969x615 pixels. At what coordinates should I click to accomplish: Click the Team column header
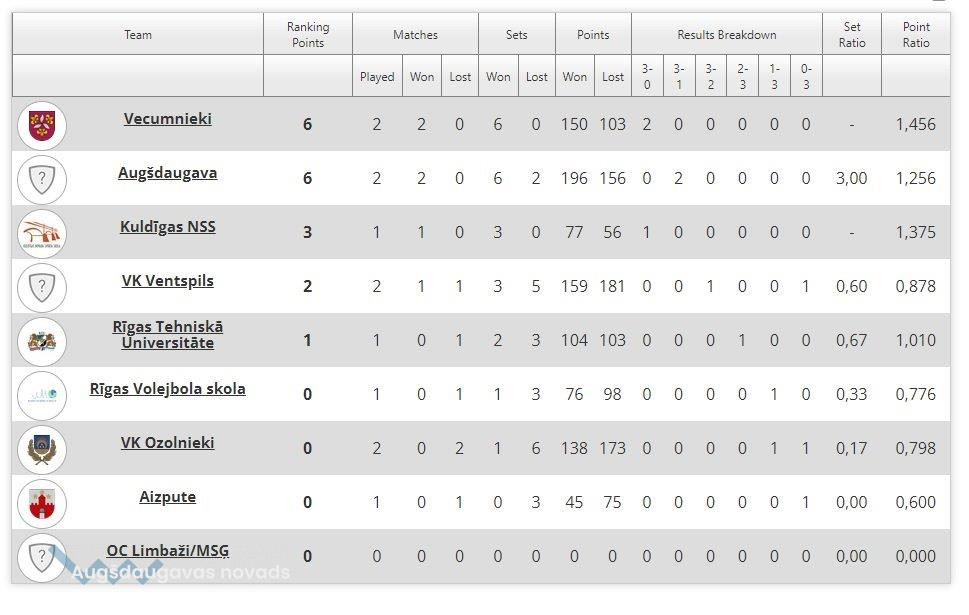coord(138,34)
